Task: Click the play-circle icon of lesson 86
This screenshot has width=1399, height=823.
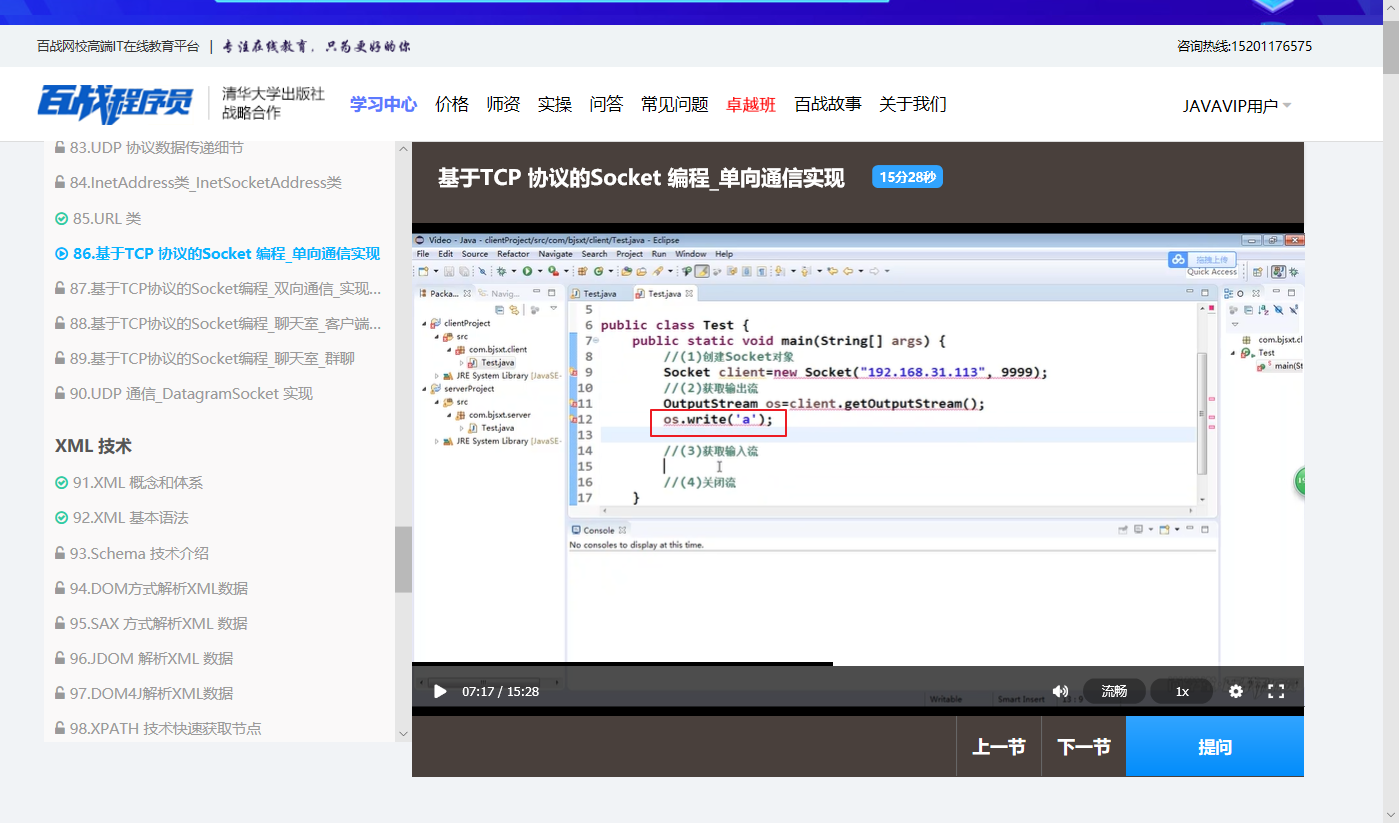Action: coord(61,254)
